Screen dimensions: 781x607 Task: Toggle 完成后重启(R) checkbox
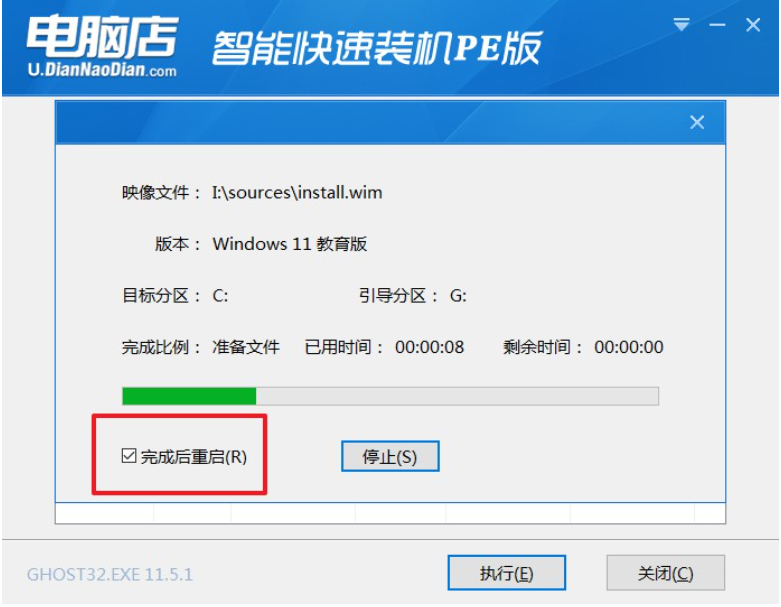(129, 456)
